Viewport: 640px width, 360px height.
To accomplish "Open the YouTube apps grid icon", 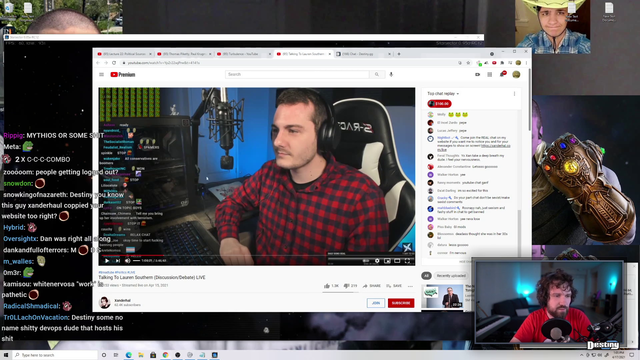I will click(489, 74).
